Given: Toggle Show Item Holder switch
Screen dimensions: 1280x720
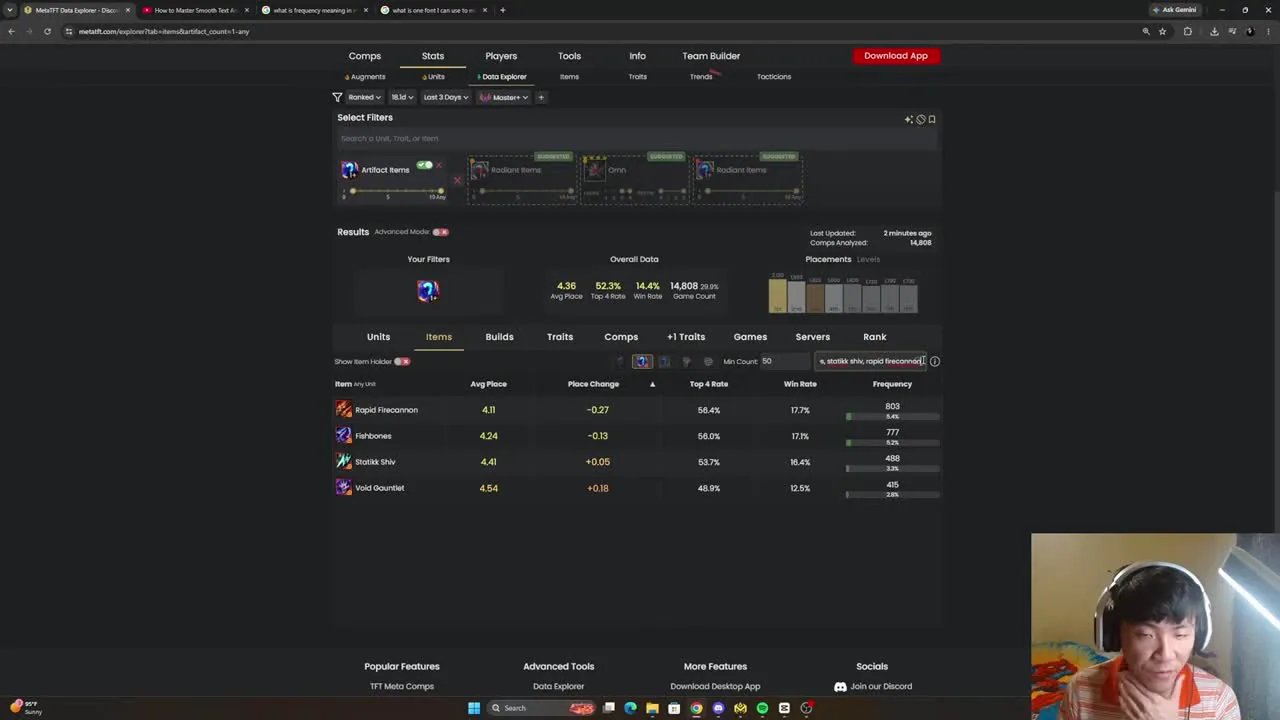Looking at the screenshot, I should 402,361.
